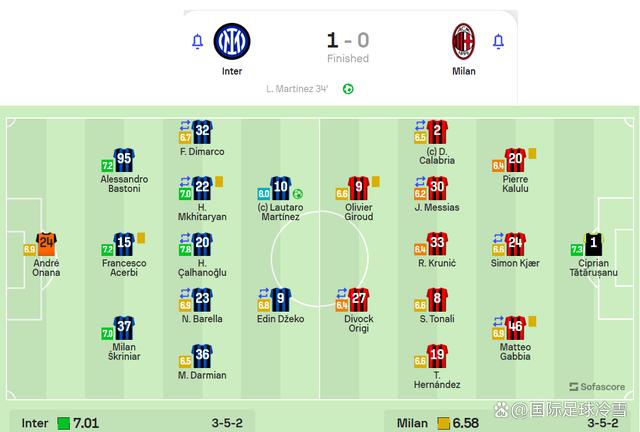Select Ciprian Tătărușanu's black goalkeeper shirt

[596, 243]
